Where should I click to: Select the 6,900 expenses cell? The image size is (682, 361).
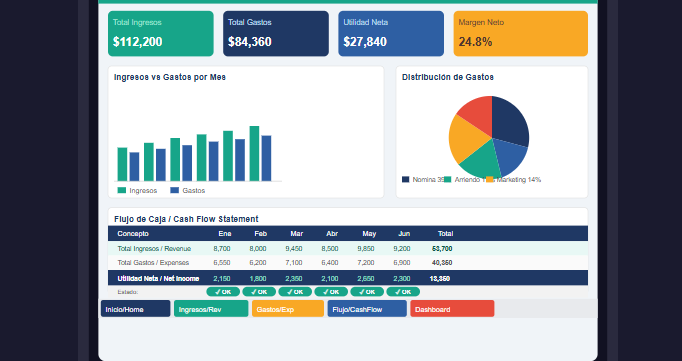402,263
